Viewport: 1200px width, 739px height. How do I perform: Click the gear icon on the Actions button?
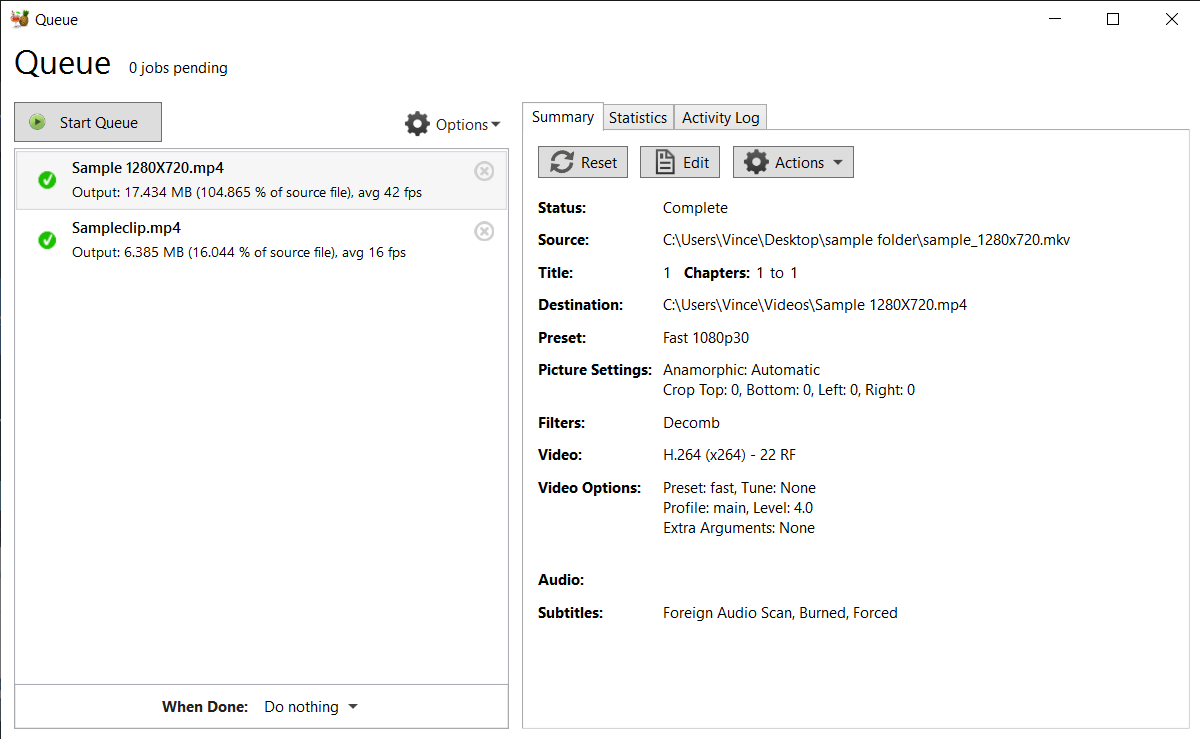pyautogui.click(x=758, y=161)
